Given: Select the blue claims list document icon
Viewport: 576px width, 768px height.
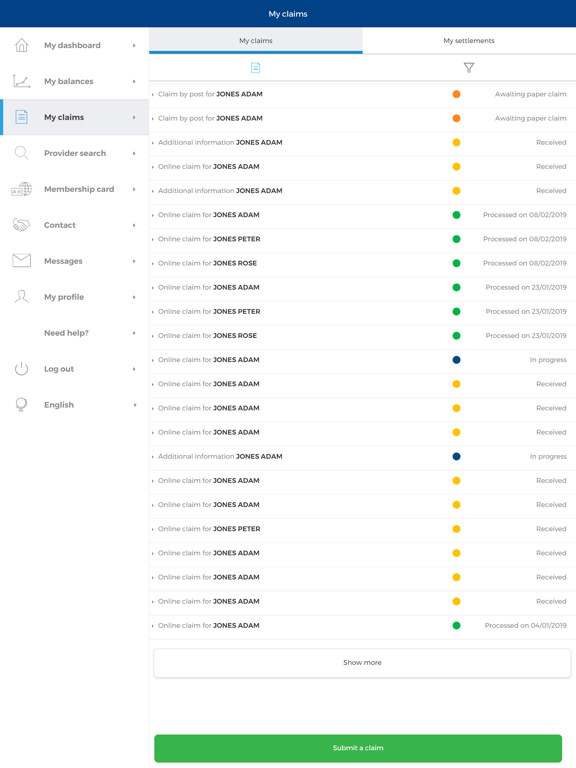Looking at the screenshot, I should 255,68.
